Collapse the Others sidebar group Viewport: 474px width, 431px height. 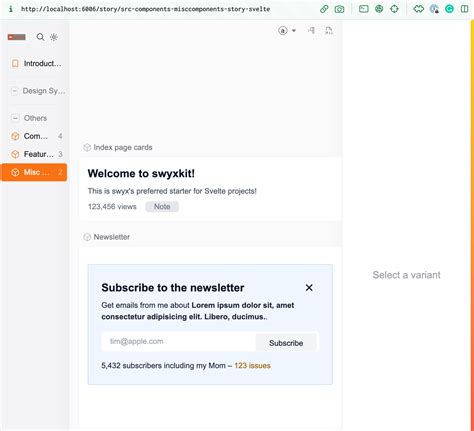[x=37, y=118]
